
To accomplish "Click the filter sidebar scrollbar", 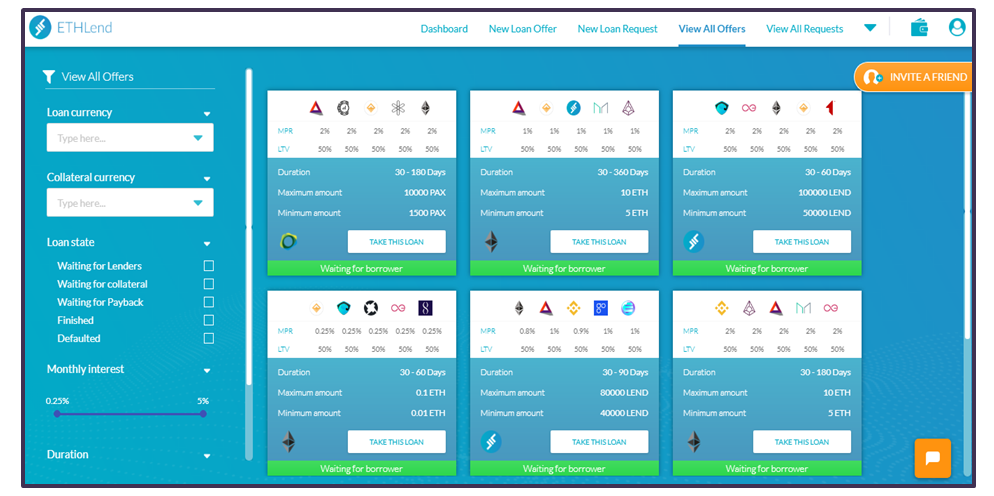I will [x=249, y=227].
